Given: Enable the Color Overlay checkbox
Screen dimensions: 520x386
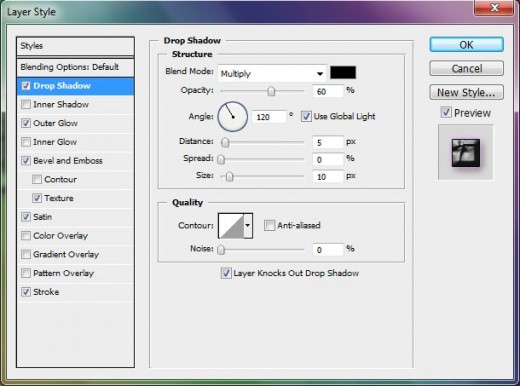Looking at the screenshot, I should [x=26, y=236].
